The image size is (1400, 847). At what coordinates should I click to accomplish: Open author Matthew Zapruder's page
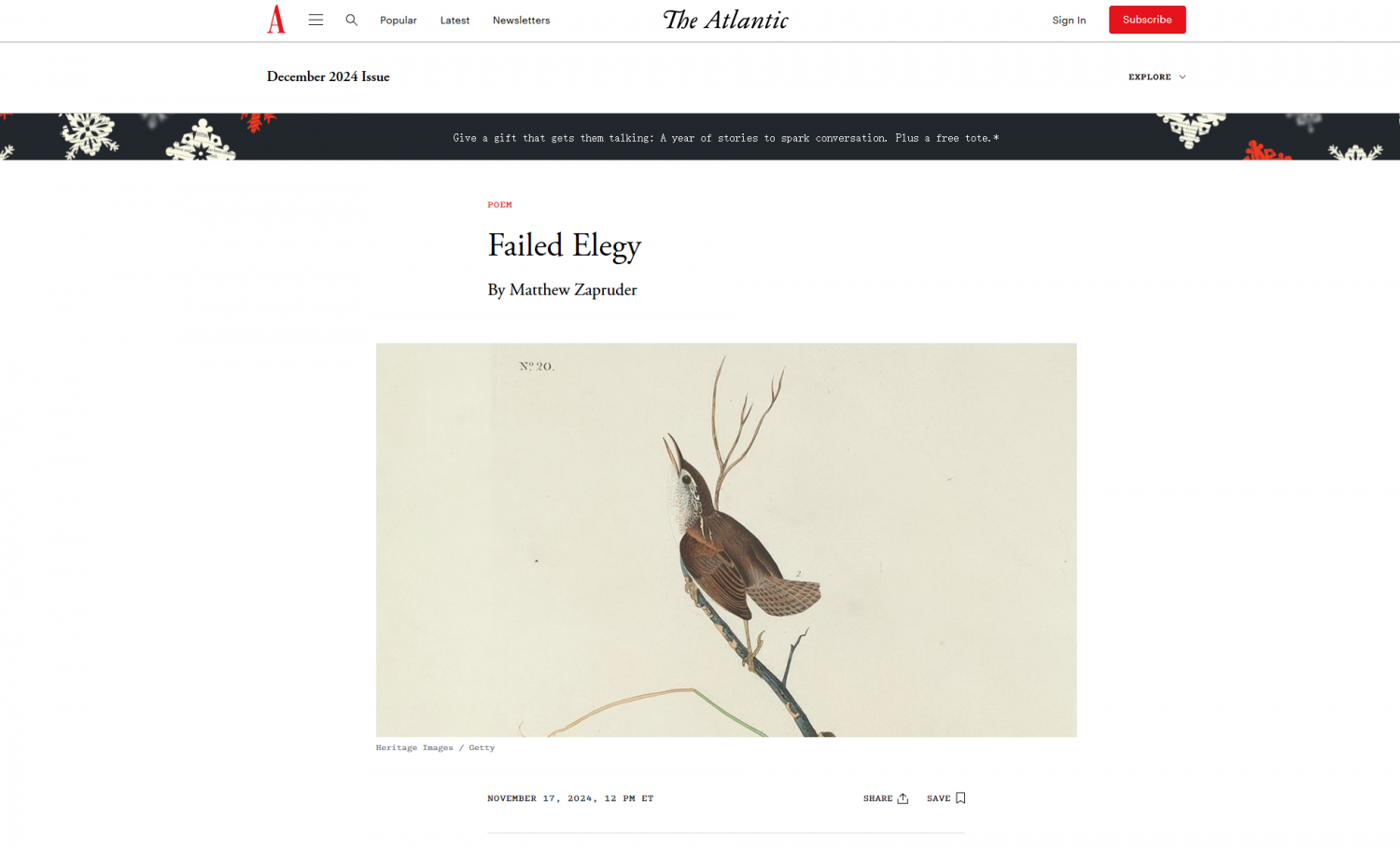point(573,290)
